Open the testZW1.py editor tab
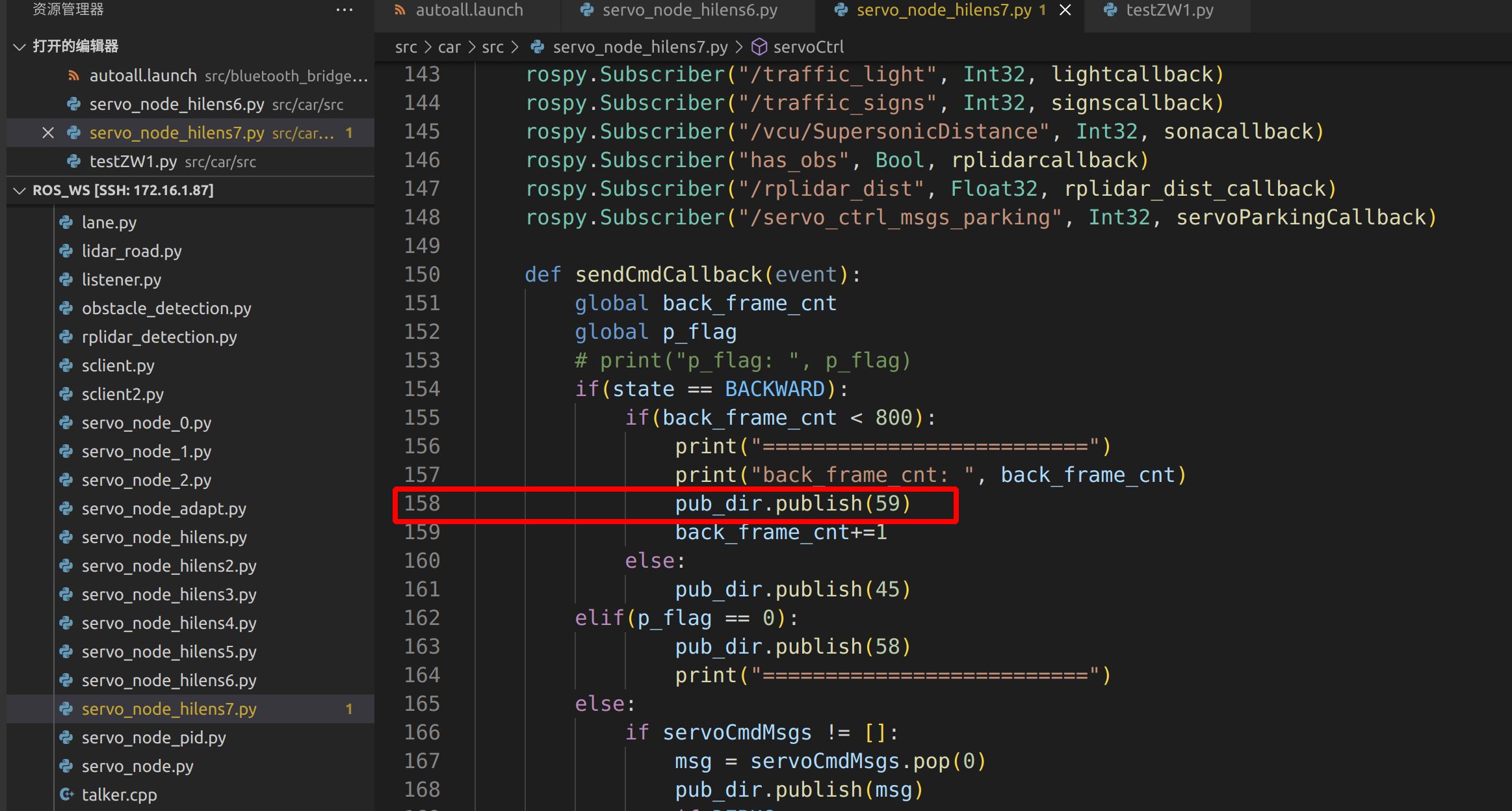Viewport: 1512px width, 811px height. [1169, 10]
